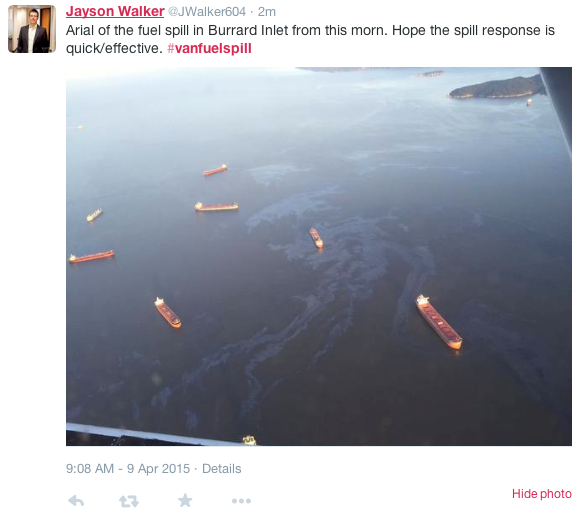Click the largest orange cargo ship in photo
The height and width of the screenshot is (516, 581).
pos(439,322)
